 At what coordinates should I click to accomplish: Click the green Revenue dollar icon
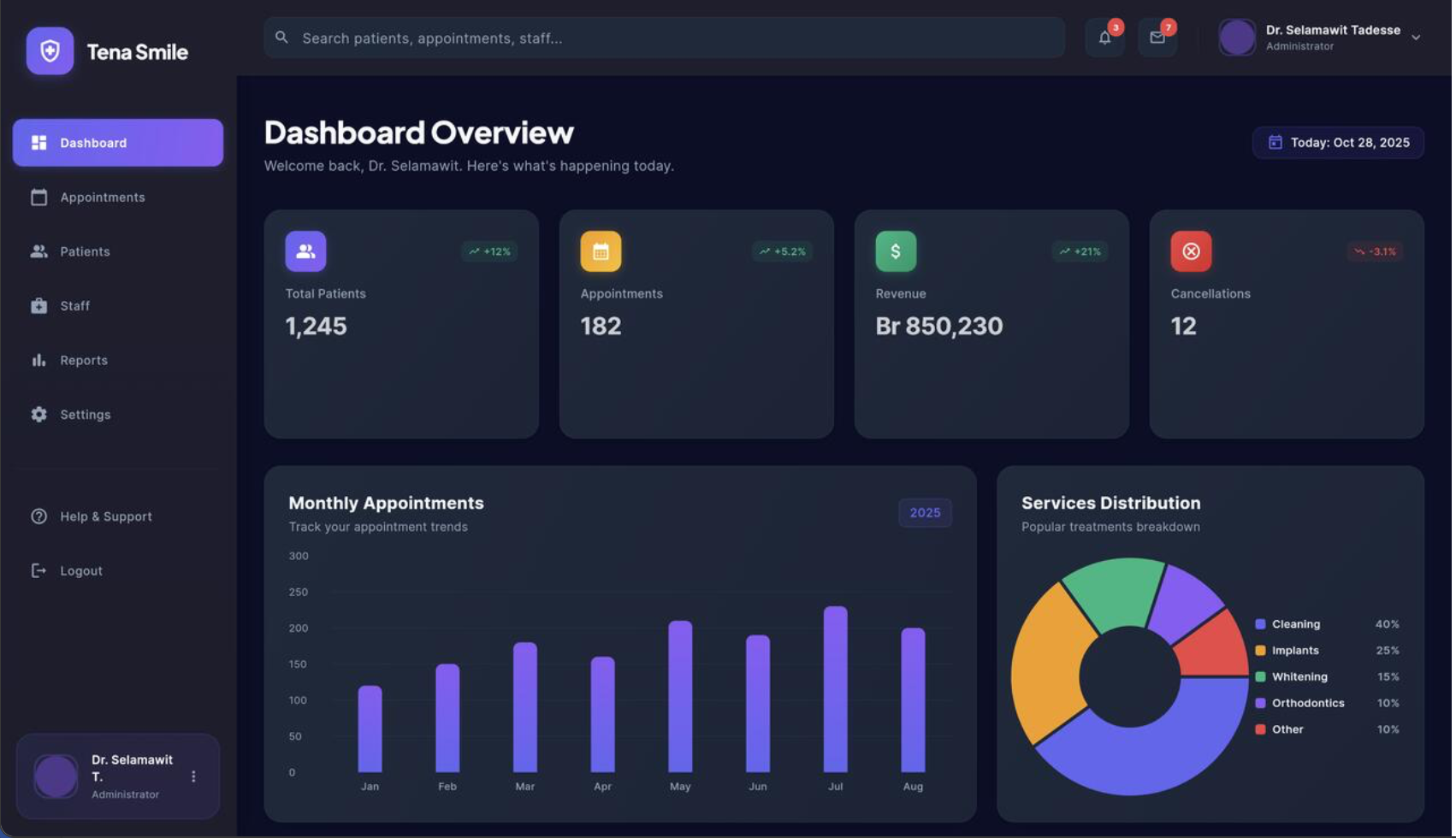coord(896,251)
